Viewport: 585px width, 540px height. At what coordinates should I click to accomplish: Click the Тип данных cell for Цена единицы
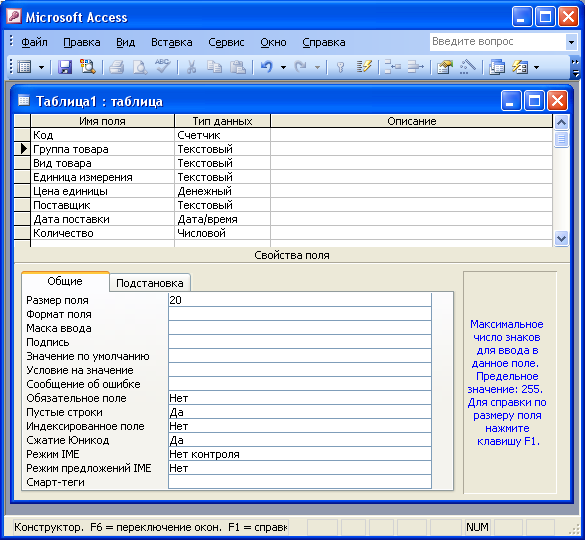[x=222, y=191]
